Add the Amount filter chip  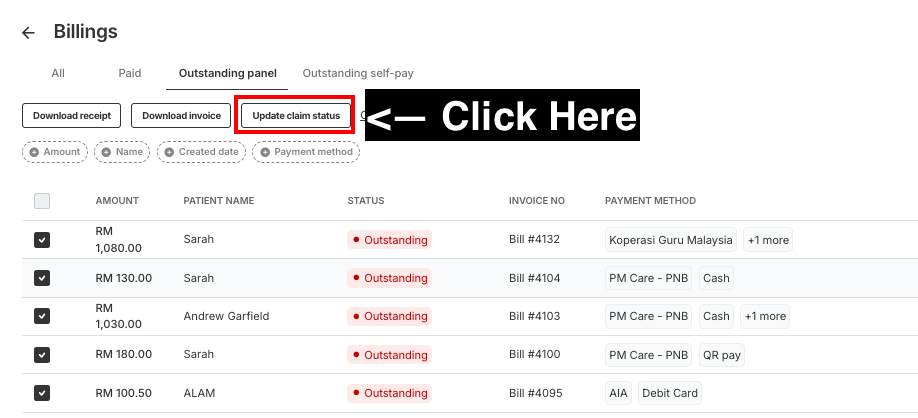(x=55, y=152)
